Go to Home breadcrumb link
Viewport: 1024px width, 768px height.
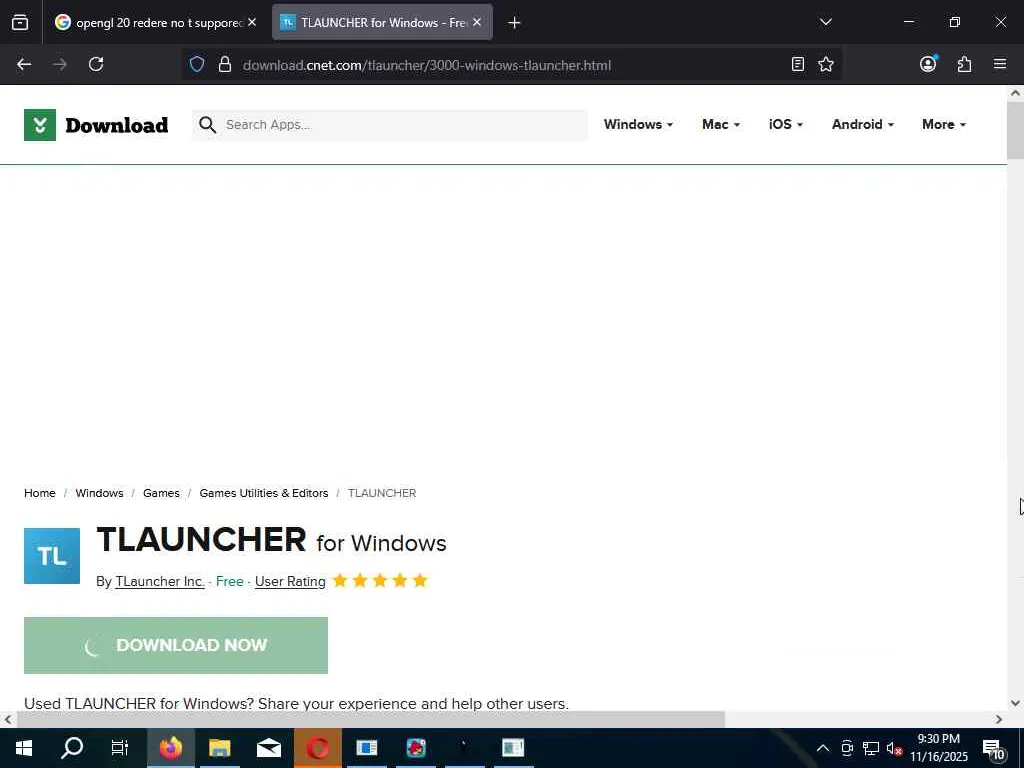click(x=40, y=493)
